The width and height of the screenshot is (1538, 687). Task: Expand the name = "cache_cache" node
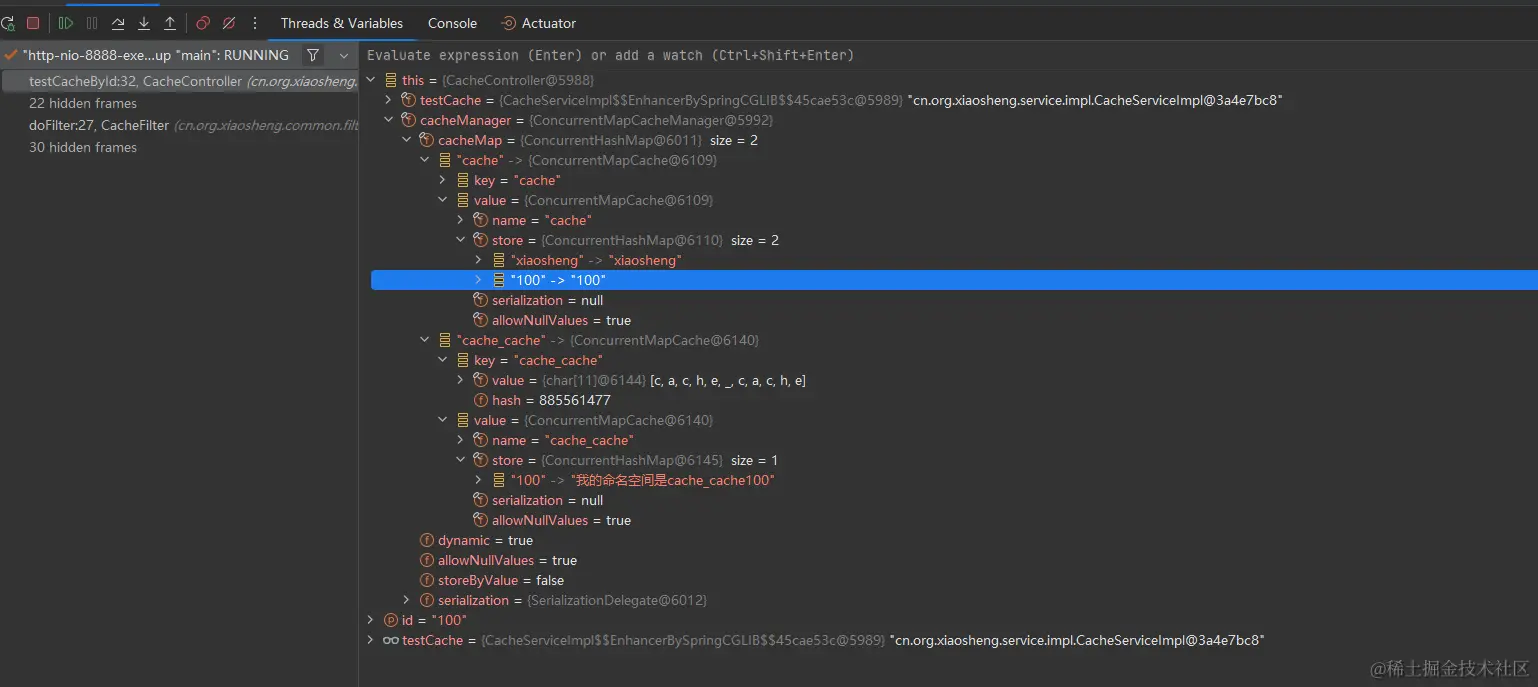461,440
